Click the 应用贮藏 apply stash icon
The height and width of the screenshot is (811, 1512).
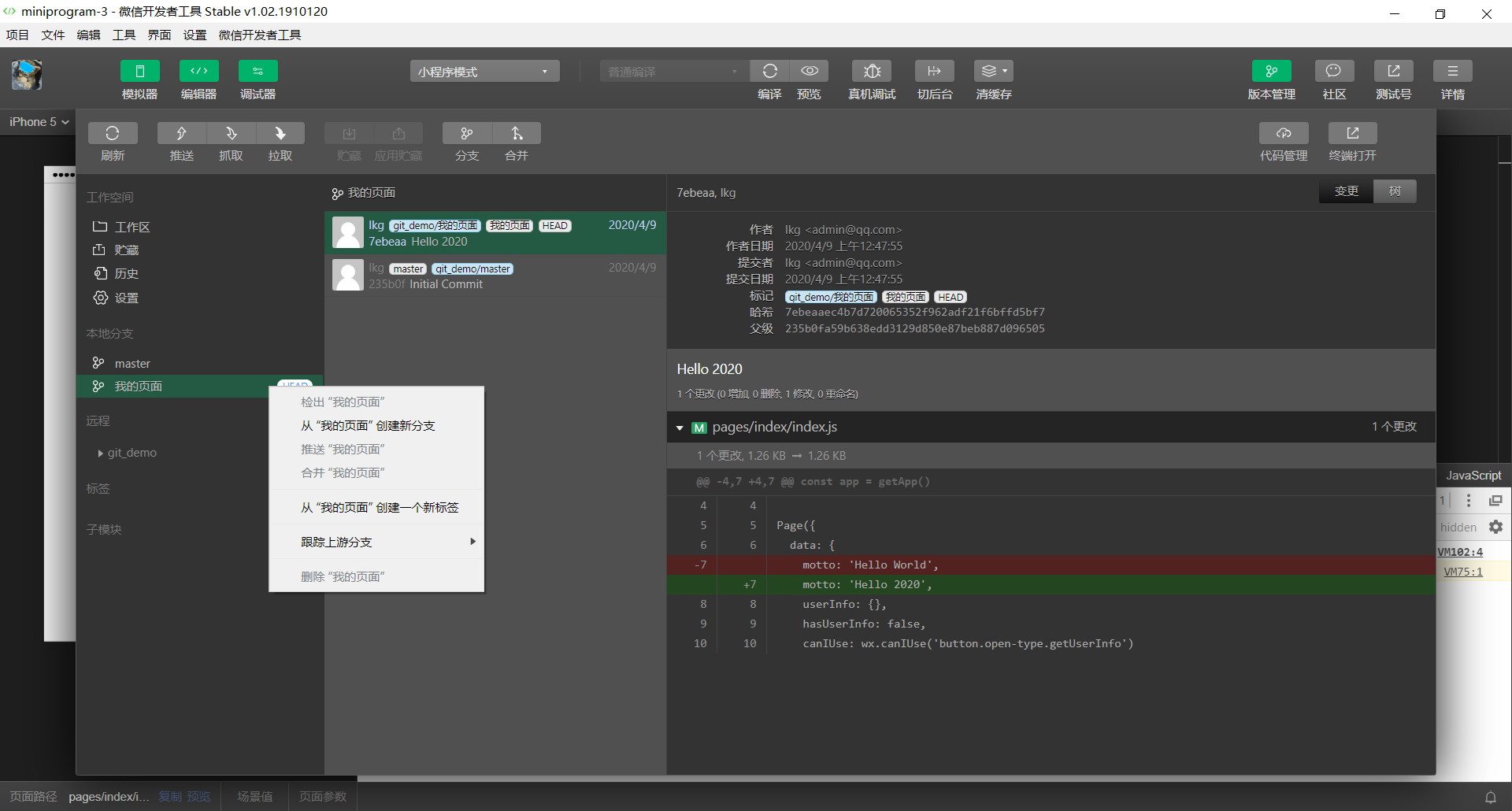coord(398,133)
